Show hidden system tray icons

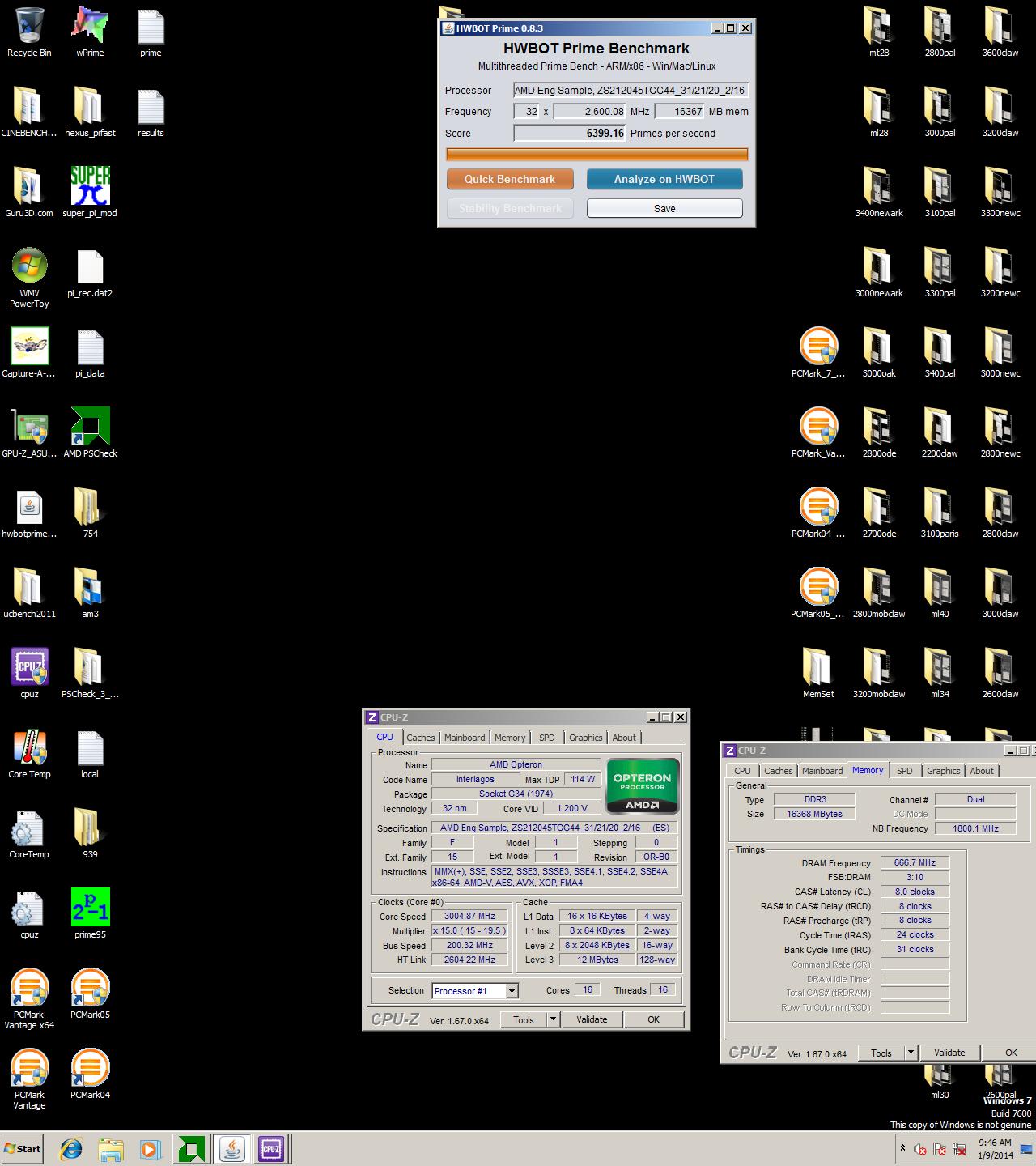coord(902,1148)
